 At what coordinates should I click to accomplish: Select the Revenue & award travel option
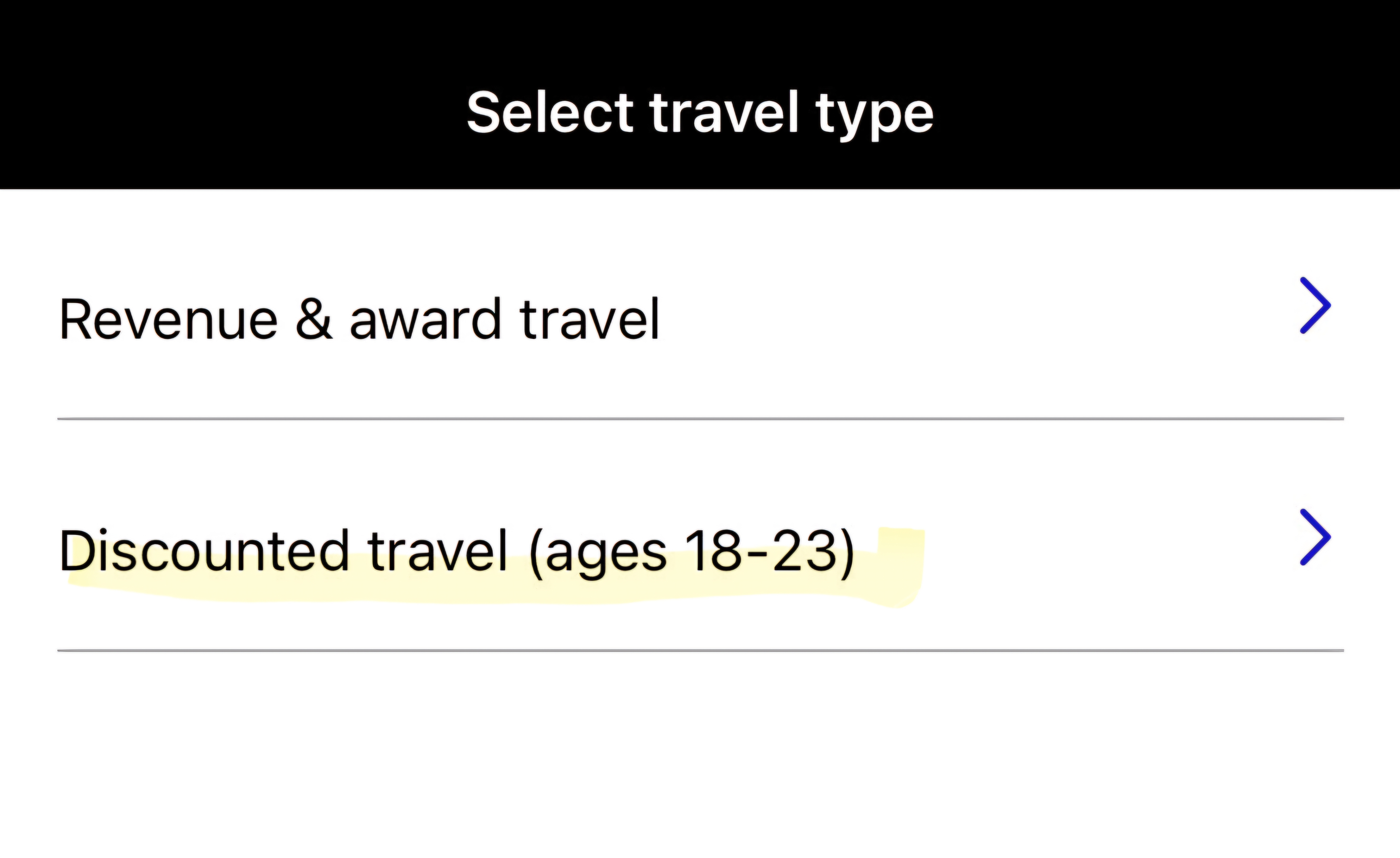tap(359, 319)
